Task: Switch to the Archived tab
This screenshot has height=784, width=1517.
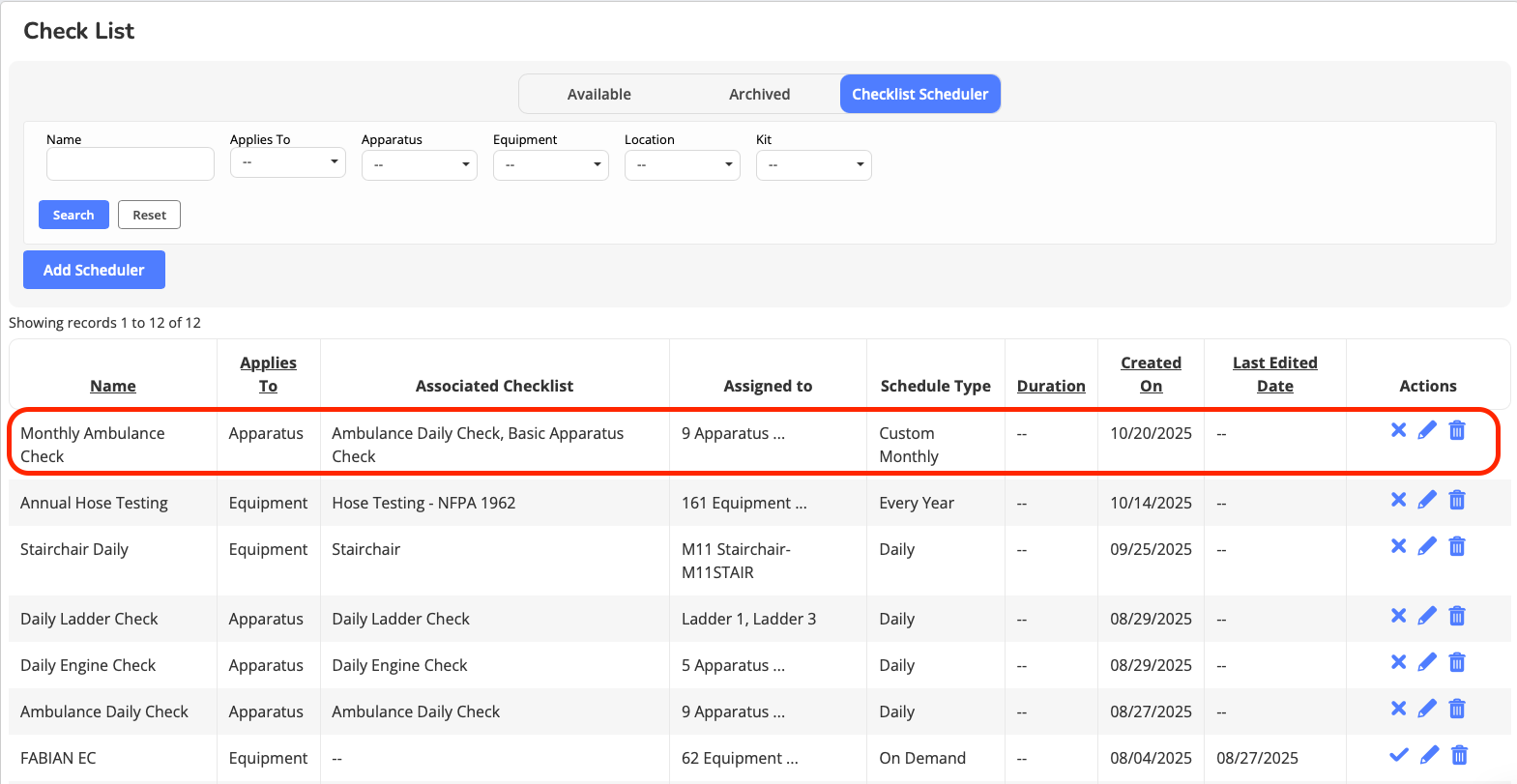Action: click(759, 94)
